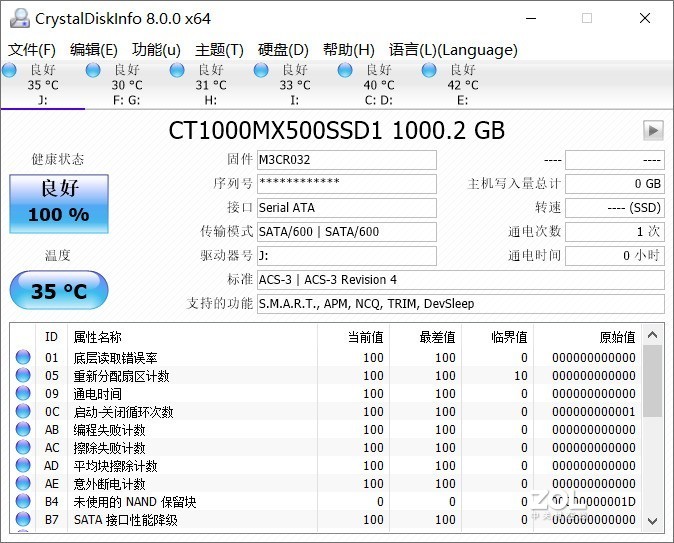This screenshot has width=674, height=543.
Task: Click the 35 °C temperature button
Action: [59, 290]
